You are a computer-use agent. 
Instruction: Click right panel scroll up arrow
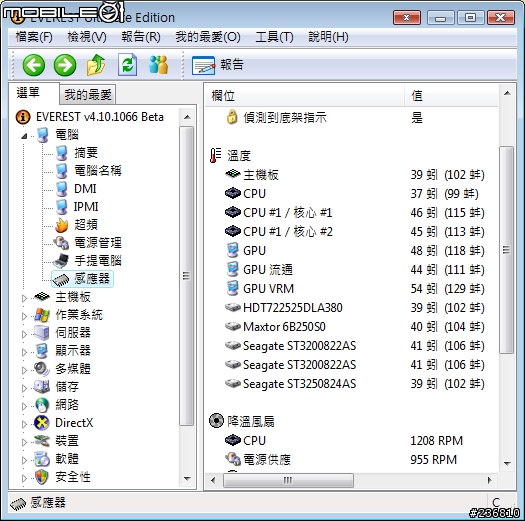(507, 93)
